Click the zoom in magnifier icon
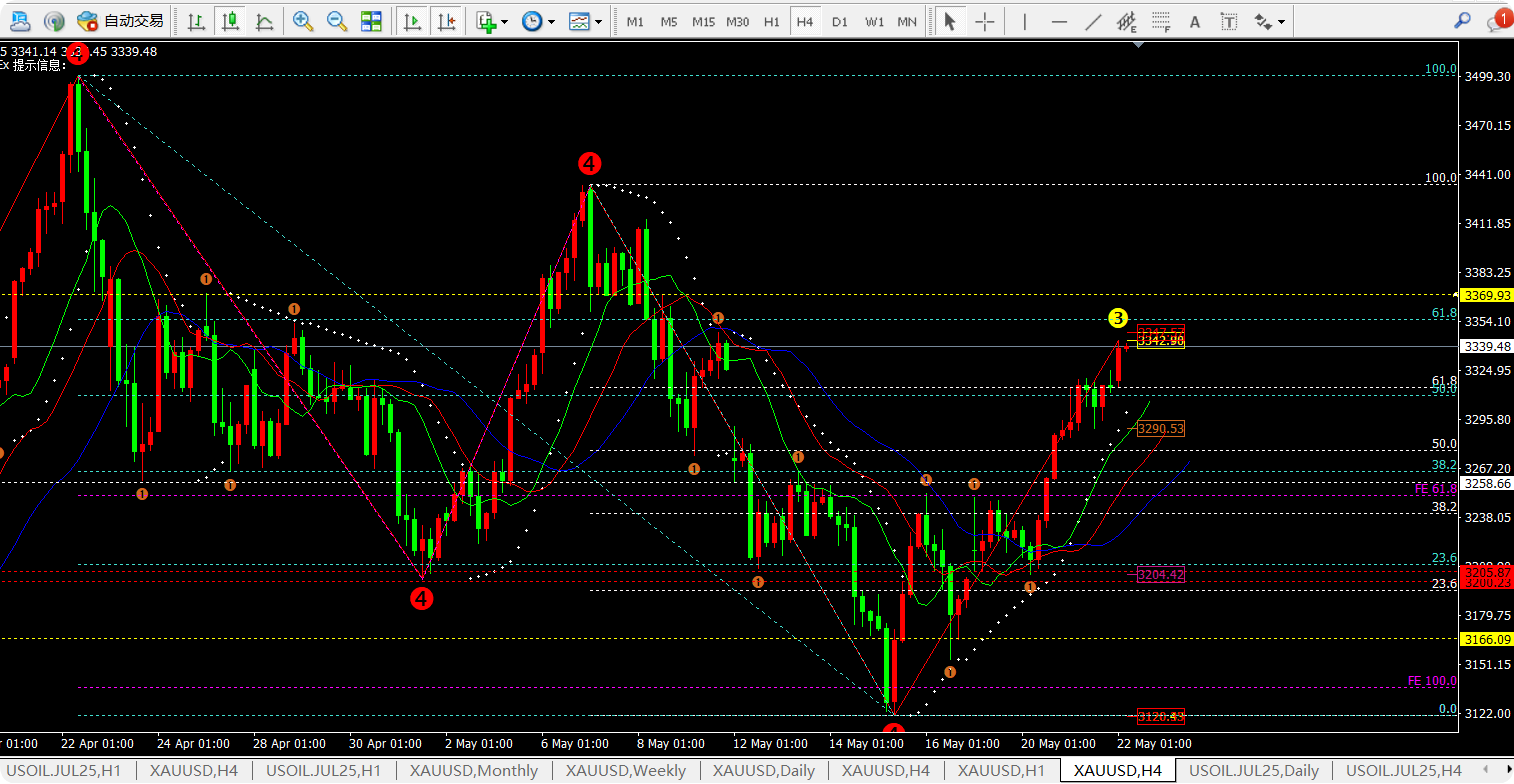This screenshot has height=784, width=1514. [303, 21]
